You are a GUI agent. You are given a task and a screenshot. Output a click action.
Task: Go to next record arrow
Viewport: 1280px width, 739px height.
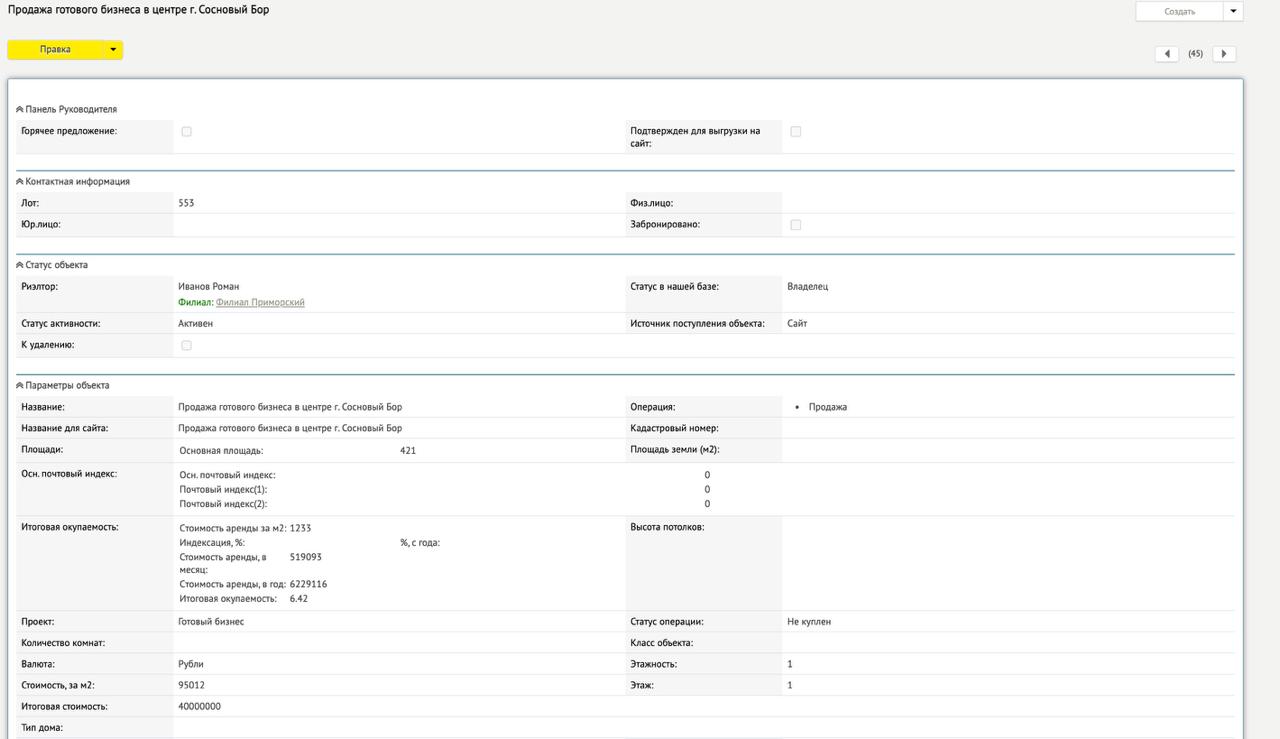click(1224, 54)
